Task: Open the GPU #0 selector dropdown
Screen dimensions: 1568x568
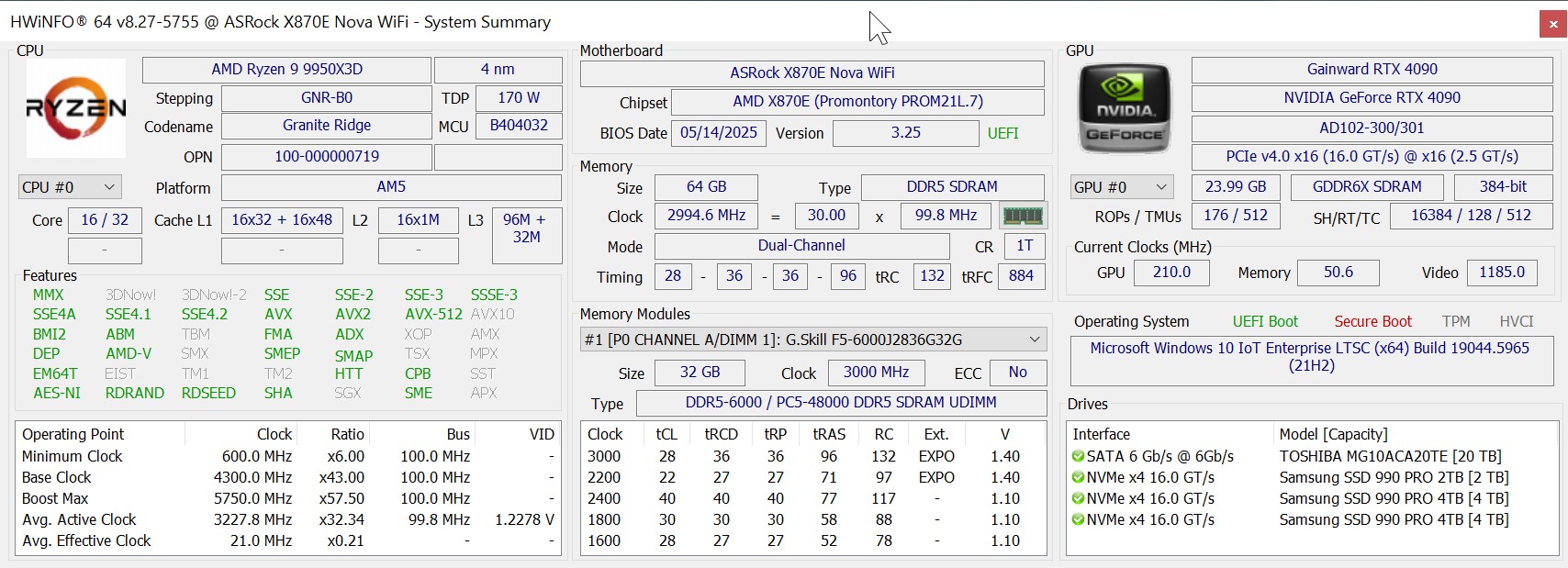Action: (1122, 187)
